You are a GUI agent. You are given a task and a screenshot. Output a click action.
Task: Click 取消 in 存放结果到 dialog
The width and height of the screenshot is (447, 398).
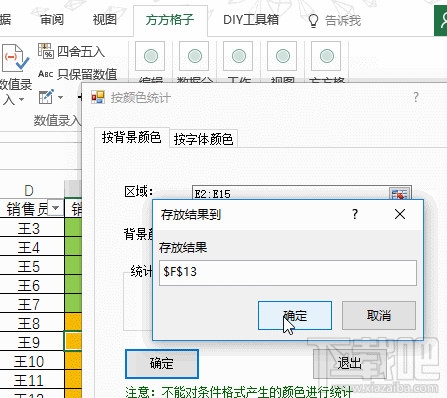[x=379, y=315]
